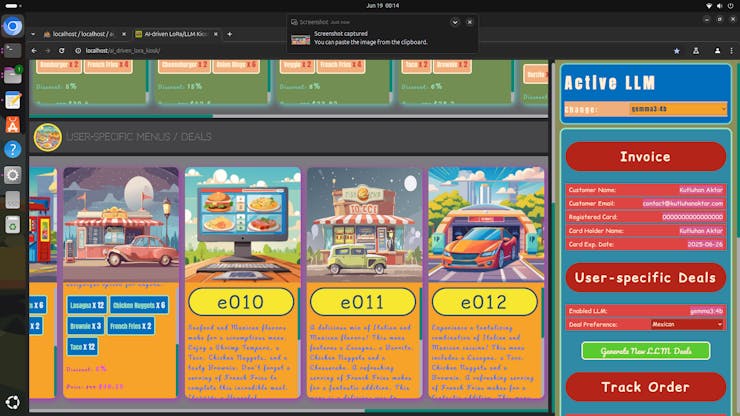This screenshot has width=740, height=416.
Task: Click the top deals horizontal scrollbar
Action: [121, 116]
